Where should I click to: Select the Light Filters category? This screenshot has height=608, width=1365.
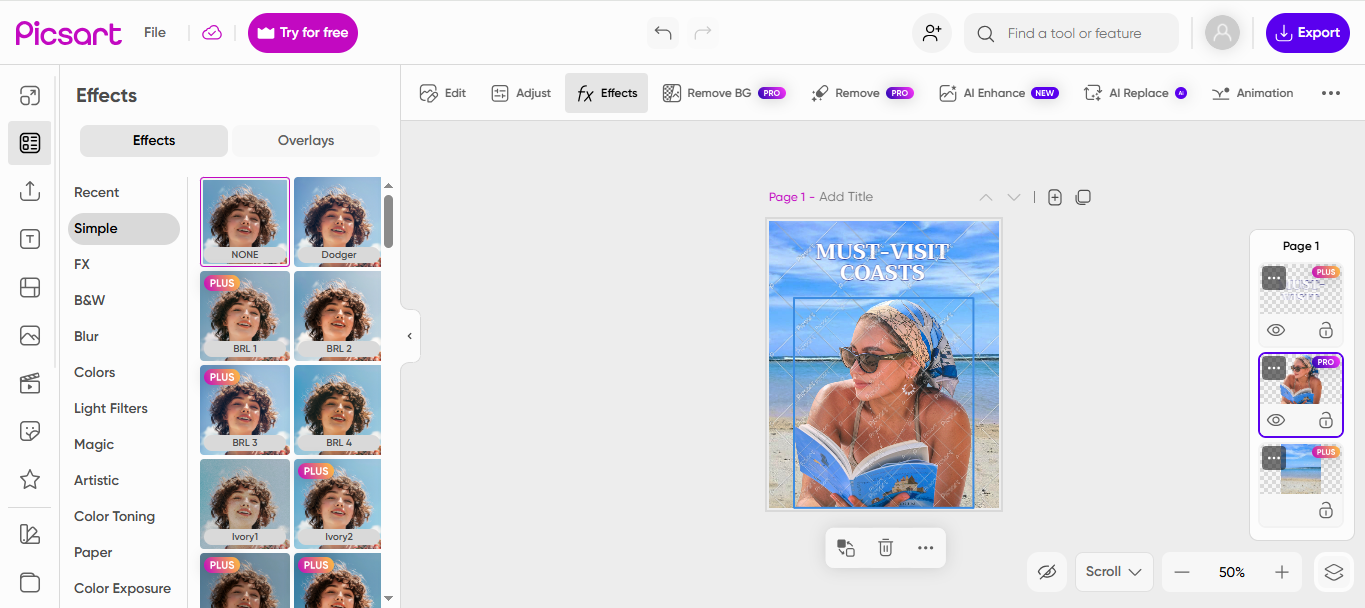pyautogui.click(x=111, y=408)
